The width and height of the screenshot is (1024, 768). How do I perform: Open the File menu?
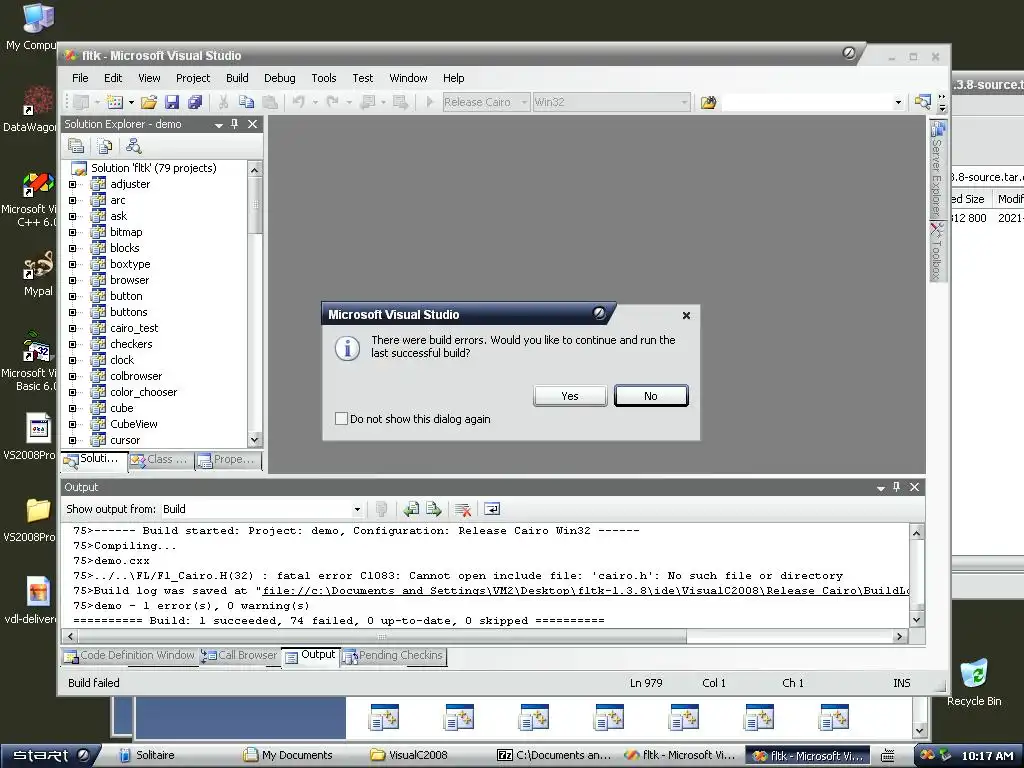coord(80,78)
